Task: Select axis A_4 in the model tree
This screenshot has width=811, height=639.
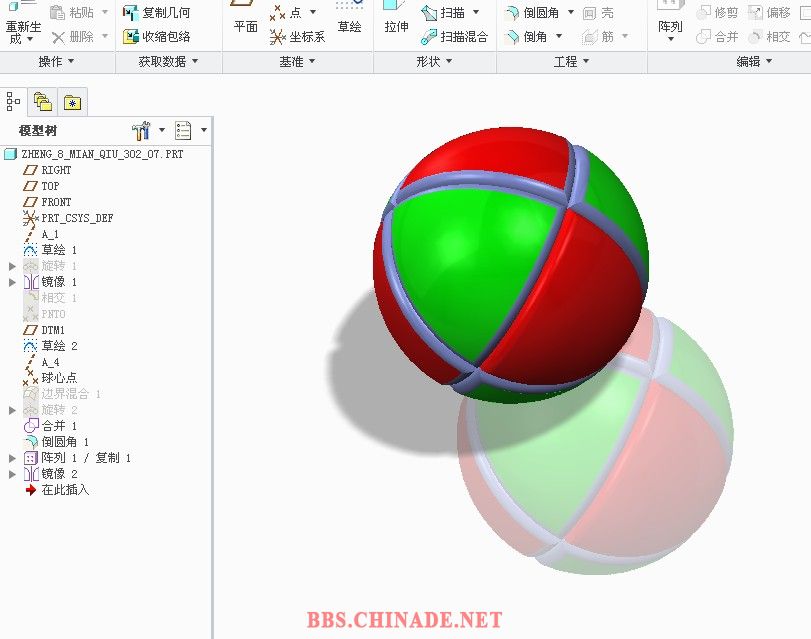Action: point(41,362)
